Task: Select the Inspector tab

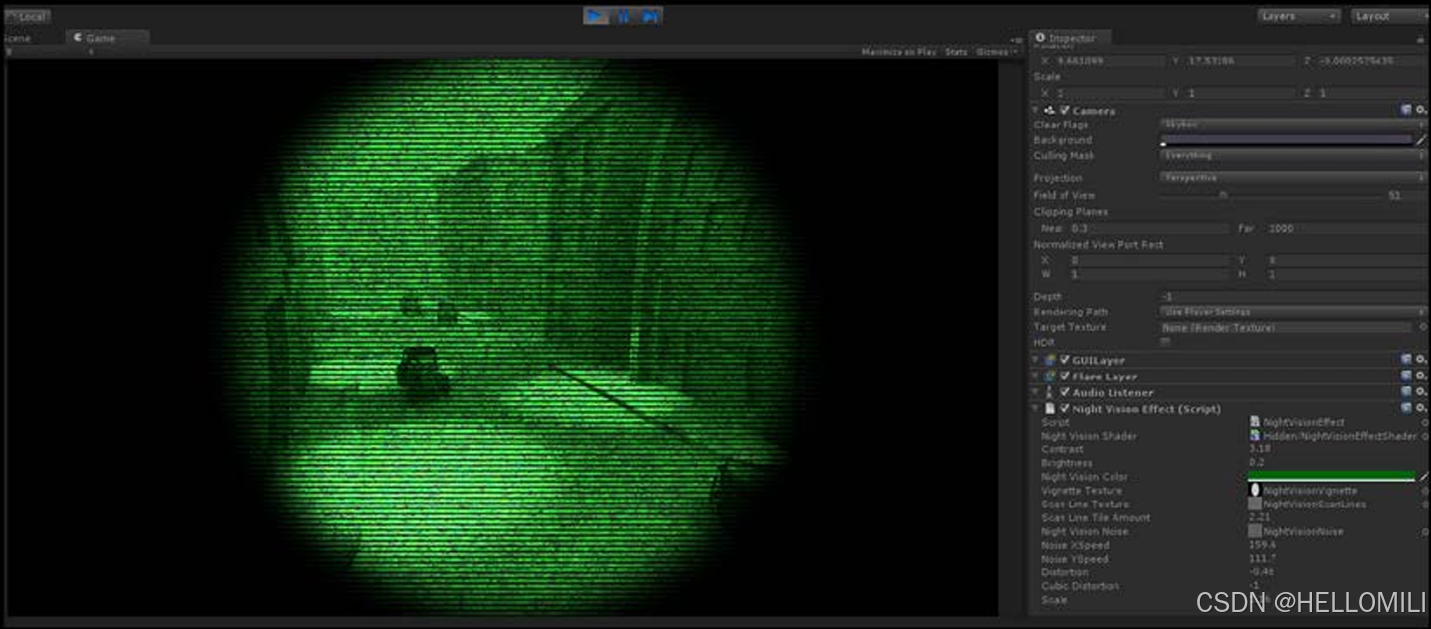Action: point(1070,38)
